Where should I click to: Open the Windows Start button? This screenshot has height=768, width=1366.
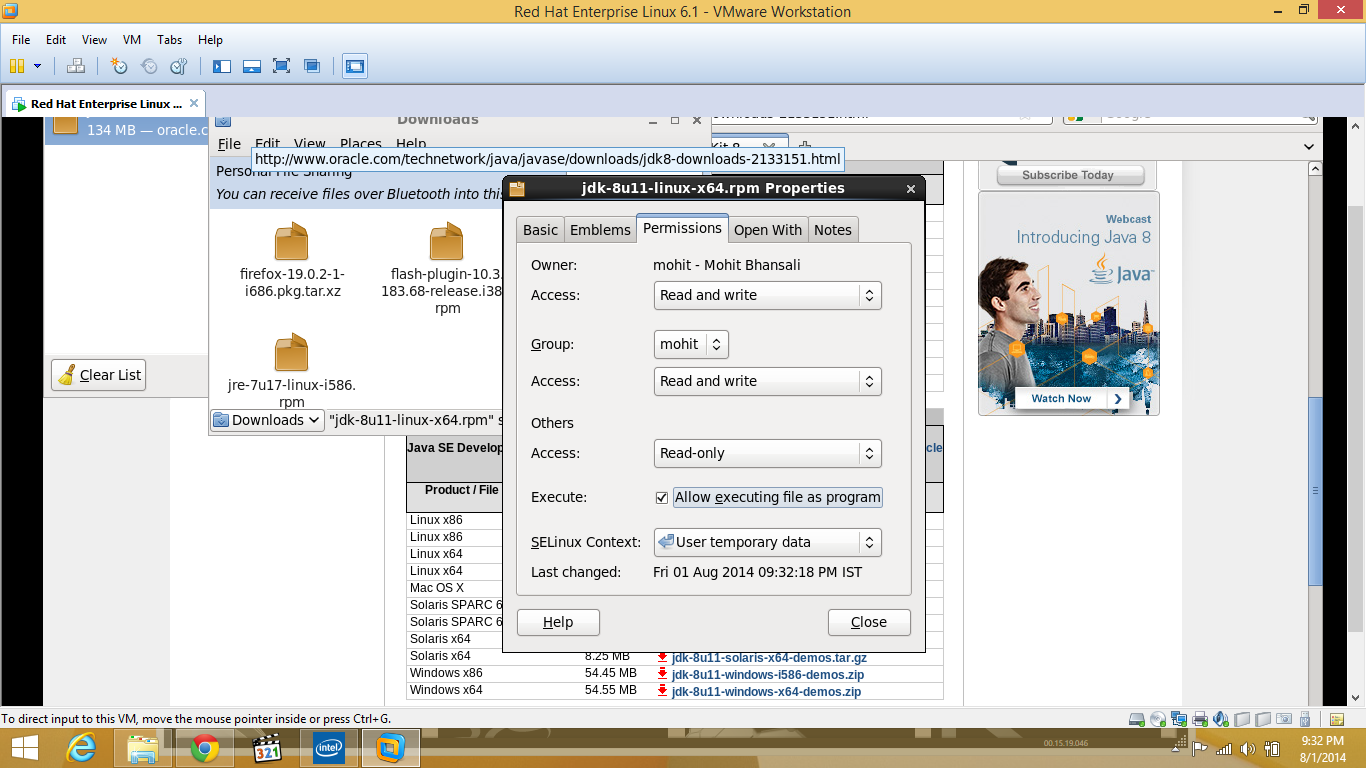tap(24, 748)
